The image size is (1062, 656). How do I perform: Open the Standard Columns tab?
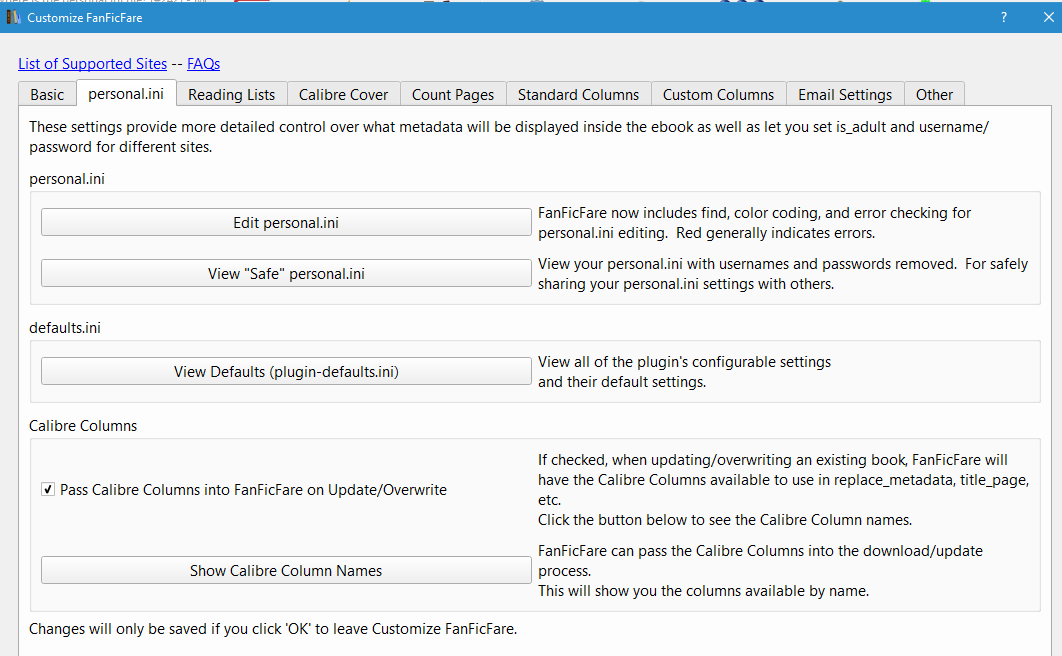pos(578,95)
